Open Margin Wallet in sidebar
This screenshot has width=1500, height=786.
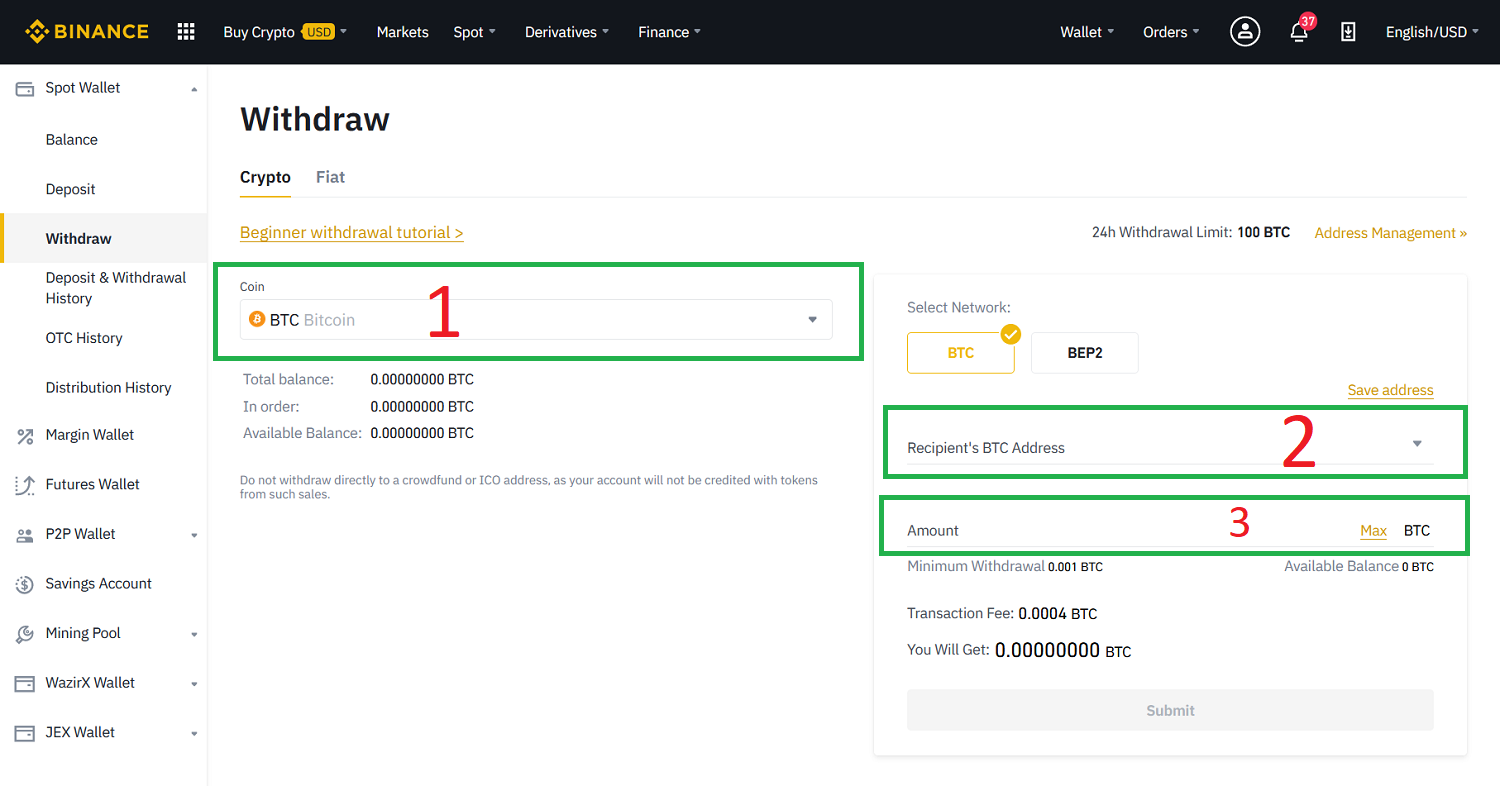click(x=90, y=435)
